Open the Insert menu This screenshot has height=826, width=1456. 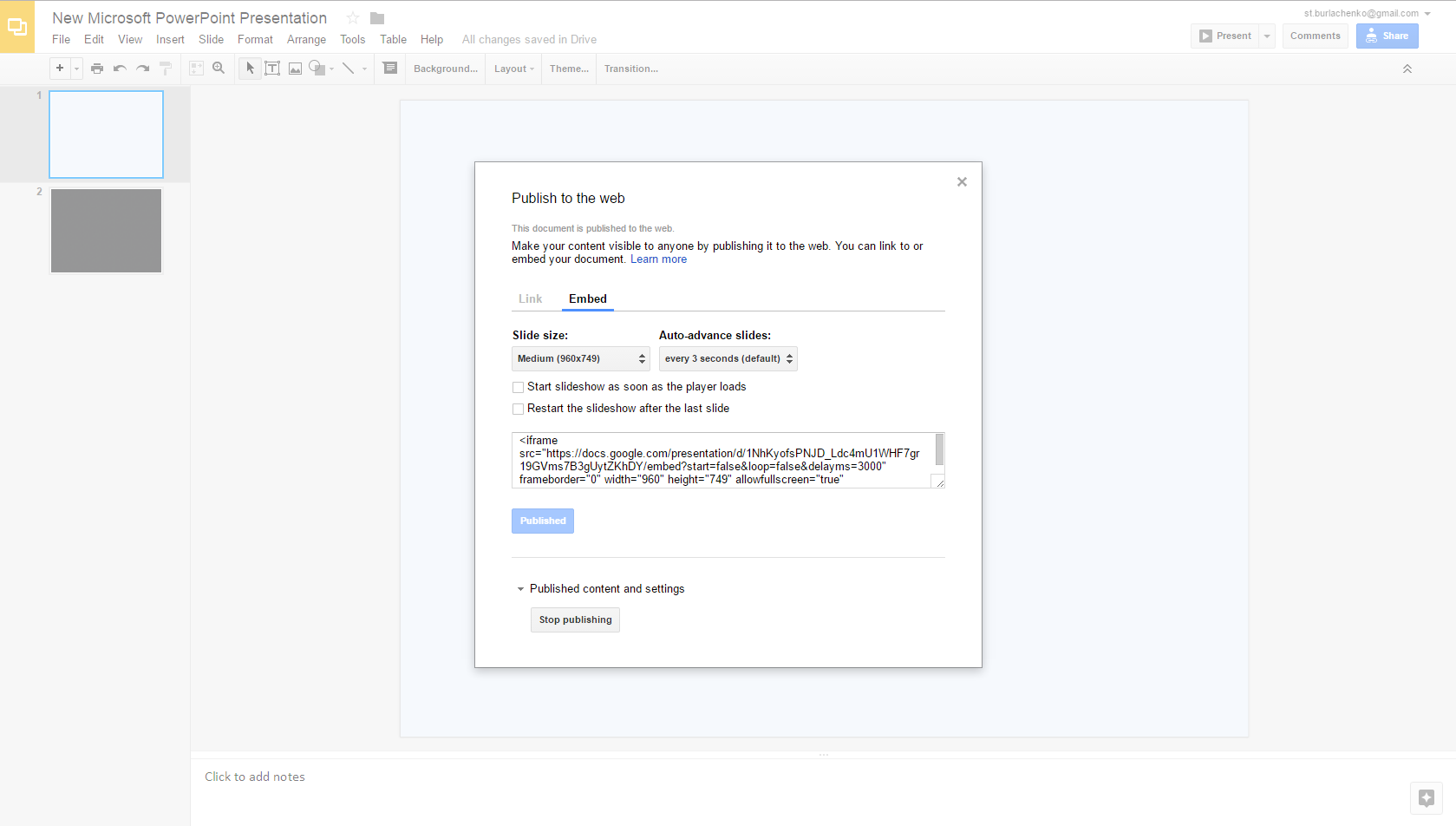pyautogui.click(x=170, y=39)
